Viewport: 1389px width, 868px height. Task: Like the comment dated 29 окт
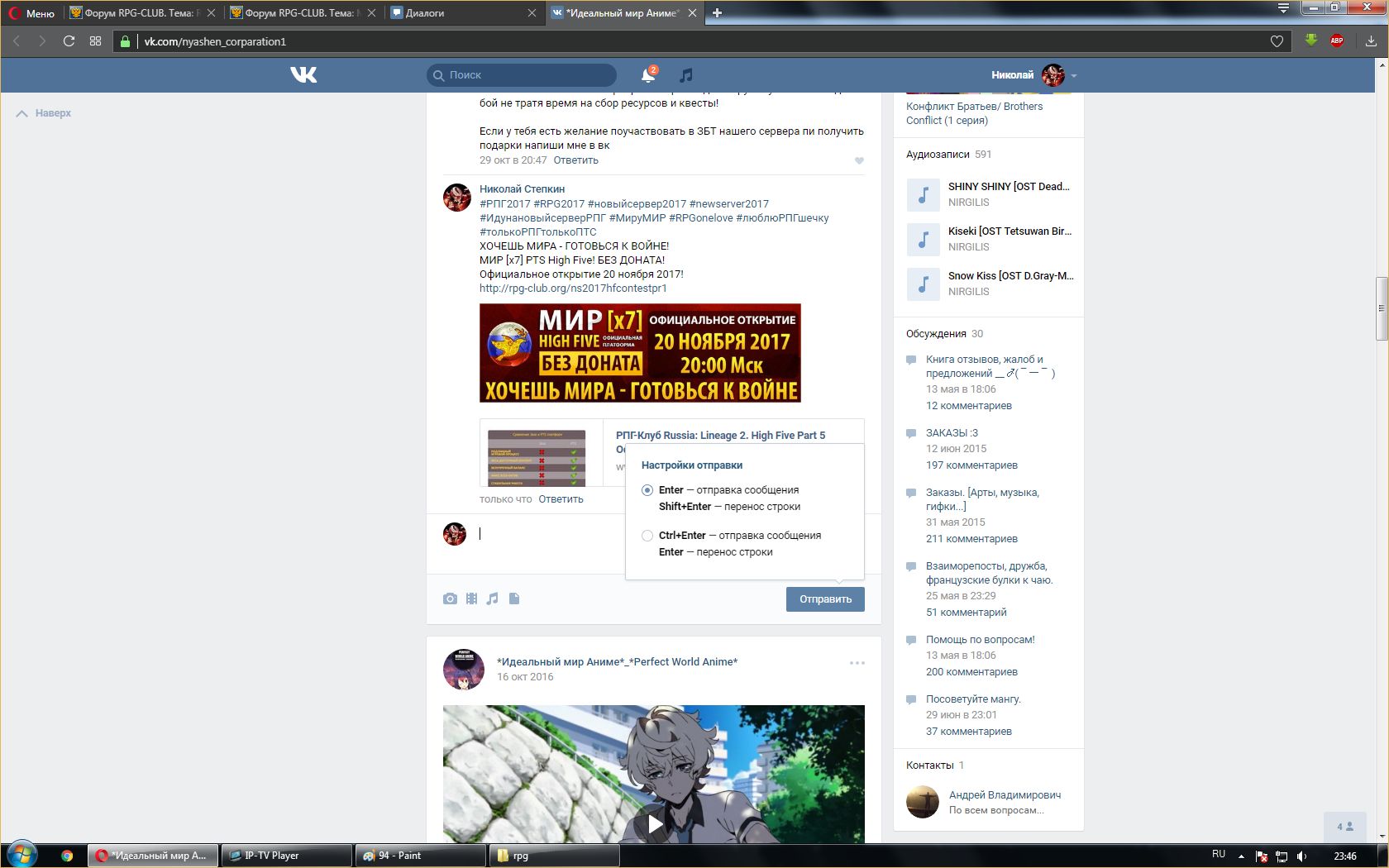tap(859, 161)
